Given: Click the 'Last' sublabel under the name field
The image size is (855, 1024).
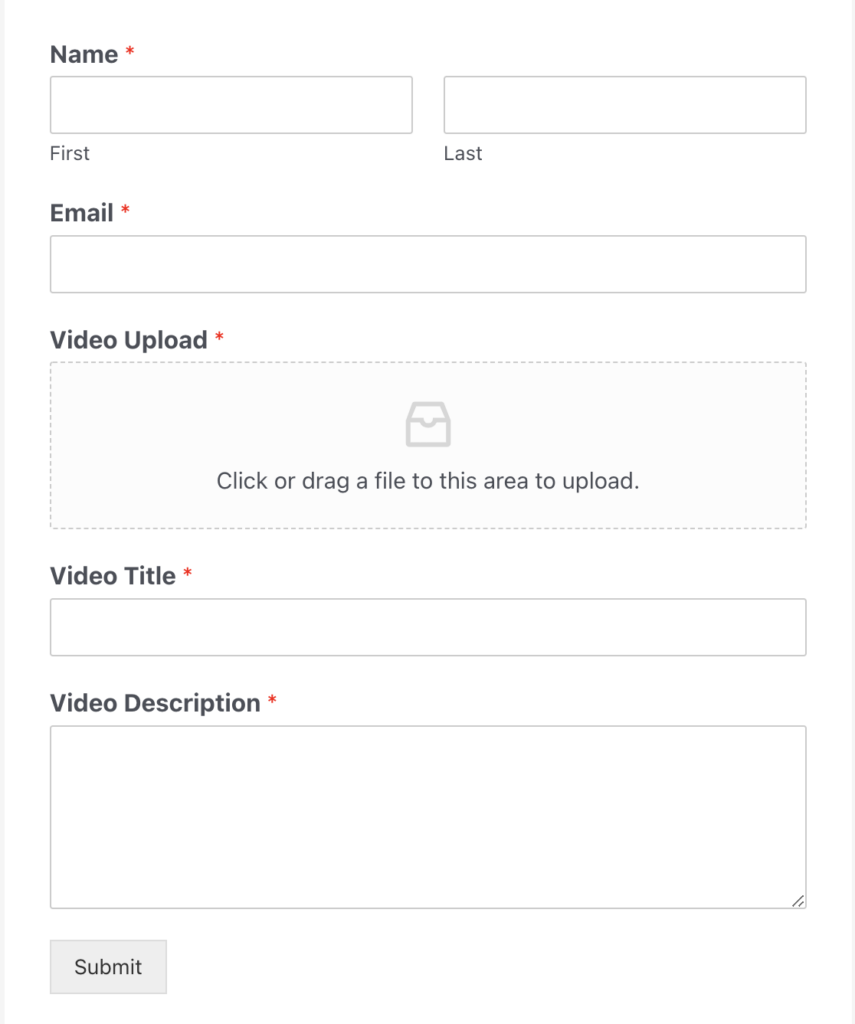Looking at the screenshot, I should coord(462,153).
